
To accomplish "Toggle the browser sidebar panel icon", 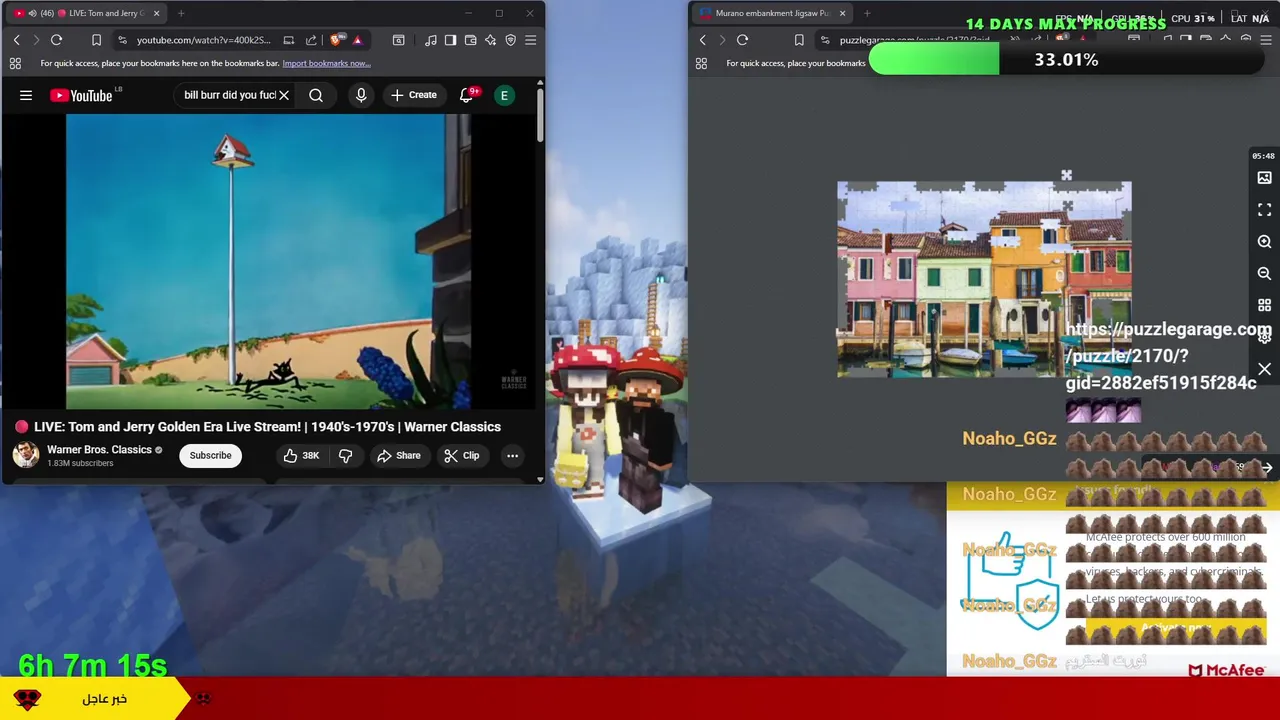I will pyautogui.click(x=450, y=40).
